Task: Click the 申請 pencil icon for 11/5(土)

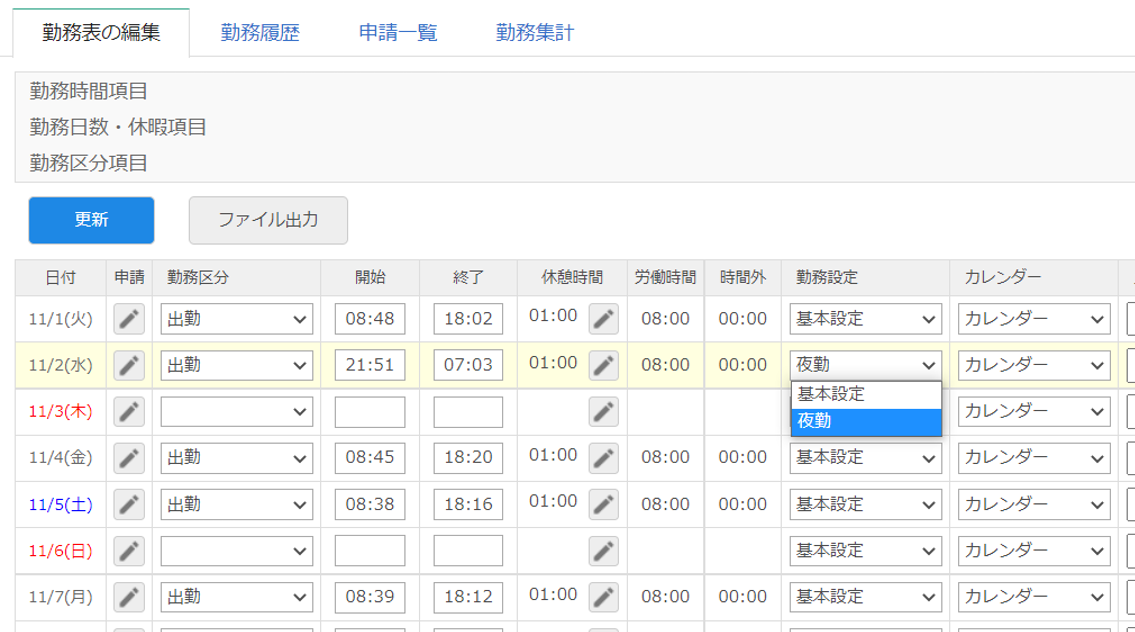Action: coord(128,504)
